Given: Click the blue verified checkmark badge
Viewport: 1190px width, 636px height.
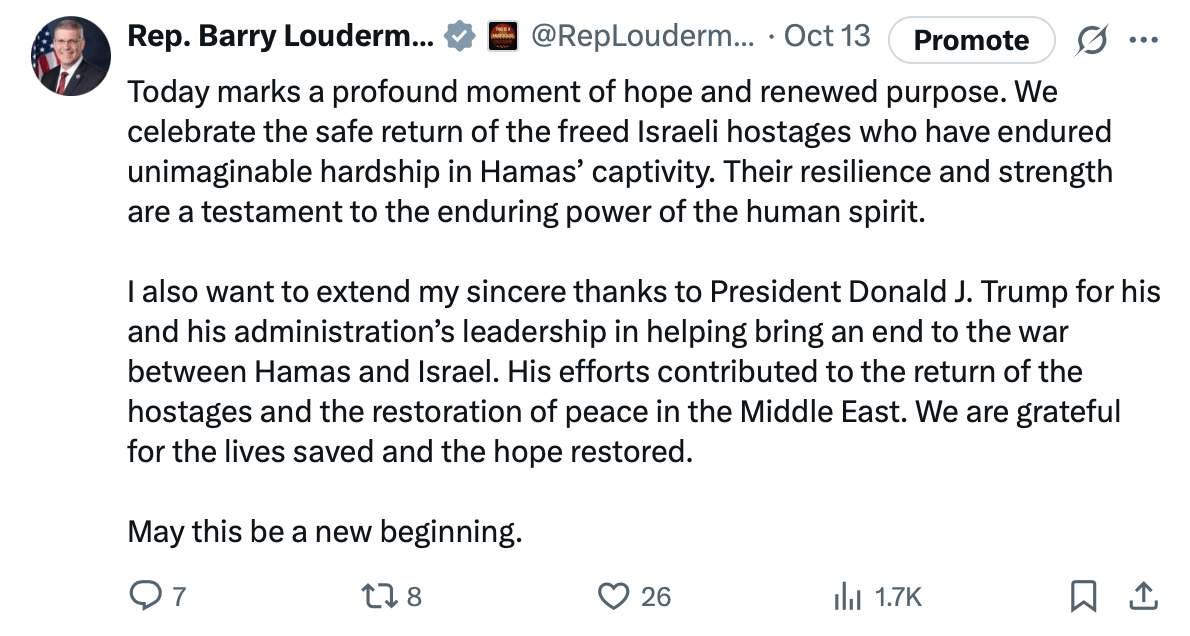Looking at the screenshot, I should point(459,37).
